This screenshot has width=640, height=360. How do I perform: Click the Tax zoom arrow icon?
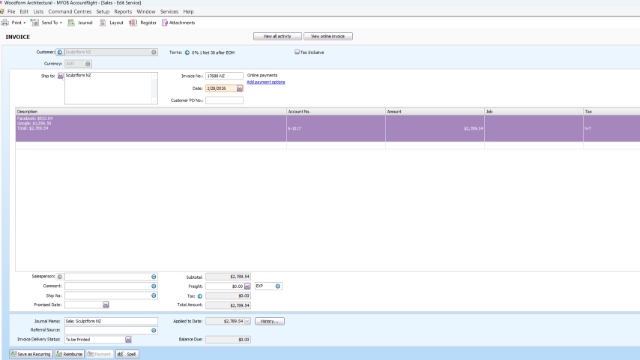click(200, 296)
